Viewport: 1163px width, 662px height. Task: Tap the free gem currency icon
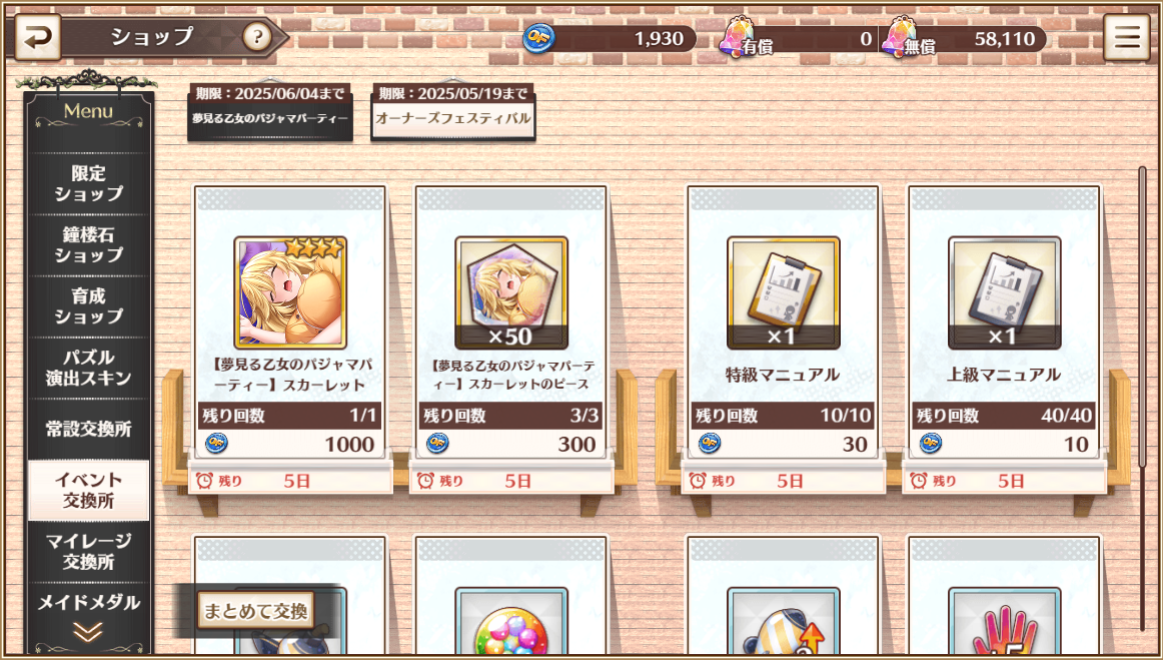click(x=897, y=36)
